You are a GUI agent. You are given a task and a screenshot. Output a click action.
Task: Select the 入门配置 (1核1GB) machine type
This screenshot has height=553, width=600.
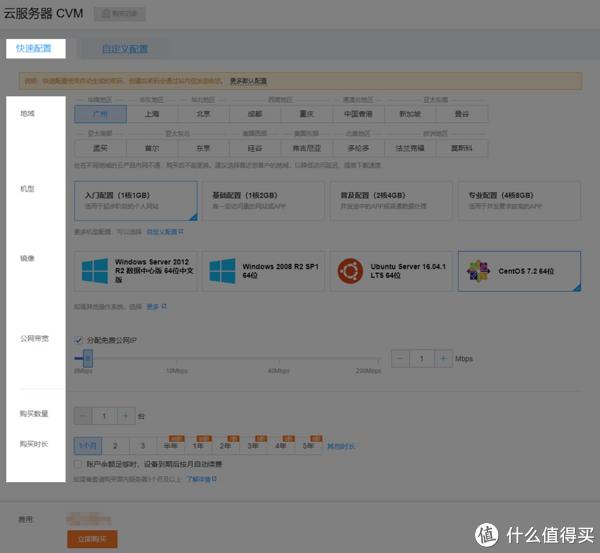pyautogui.click(x=136, y=201)
